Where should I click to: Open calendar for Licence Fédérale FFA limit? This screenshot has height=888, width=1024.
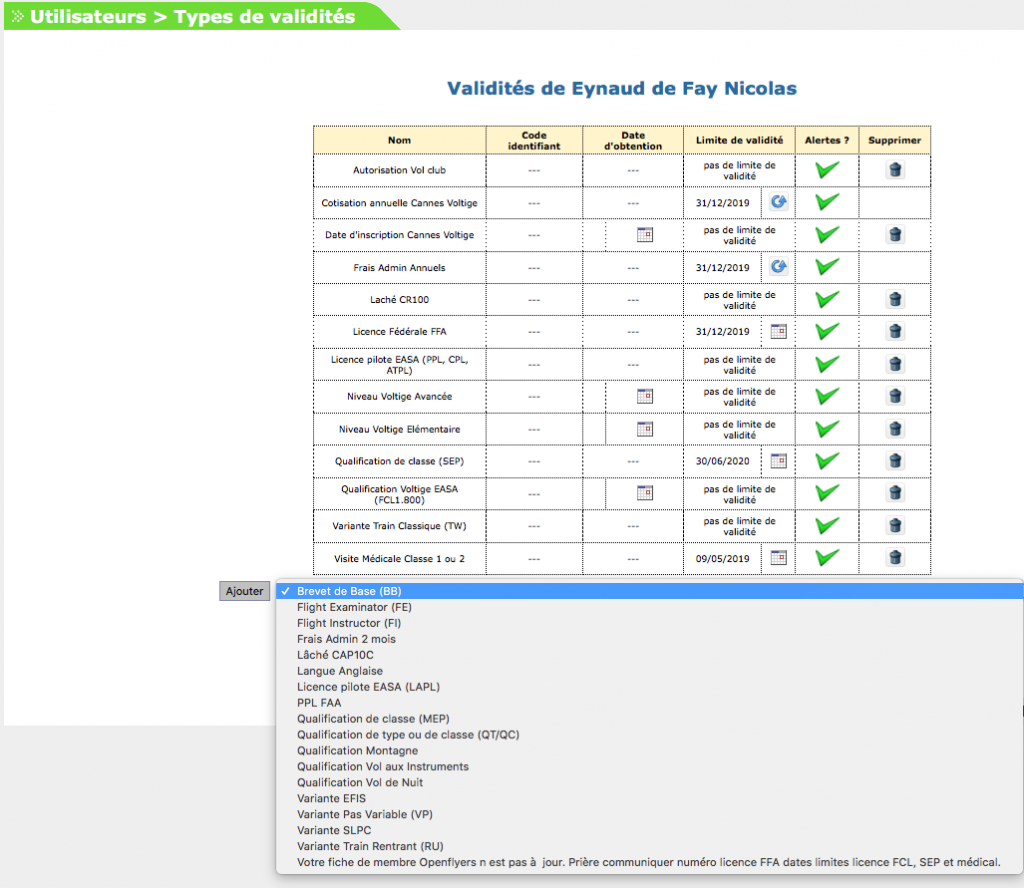tap(778, 331)
